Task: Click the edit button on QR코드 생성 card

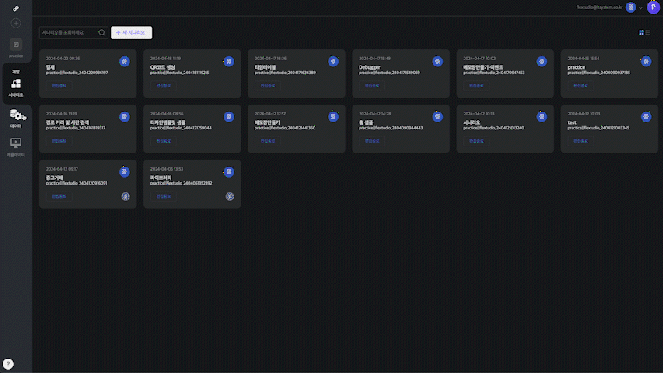Action: 163,86
